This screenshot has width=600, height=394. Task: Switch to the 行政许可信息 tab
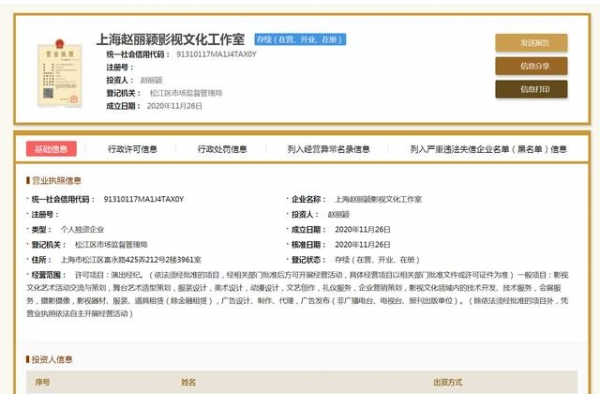tap(132, 149)
